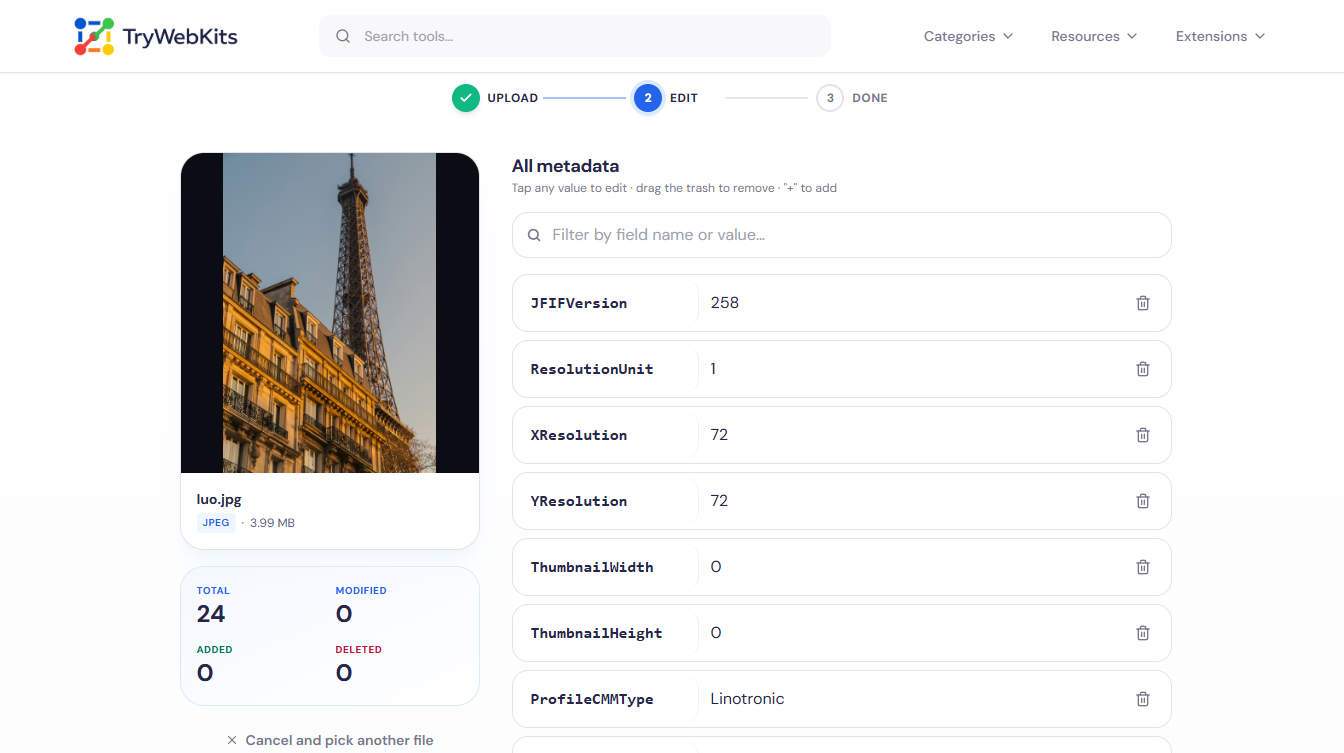Click the JFIFVersion field name

579,303
